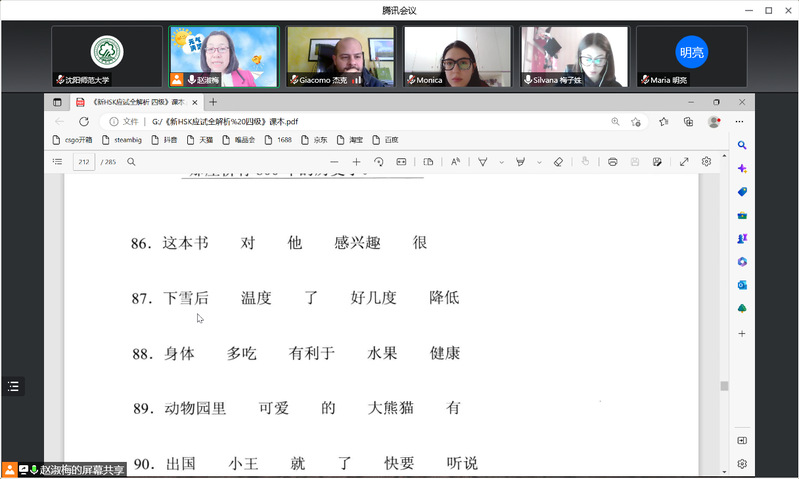The height and width of the screenshot is (479, 799).
Task: Enter full screen PDF view
Action: [x=684, y=162]
